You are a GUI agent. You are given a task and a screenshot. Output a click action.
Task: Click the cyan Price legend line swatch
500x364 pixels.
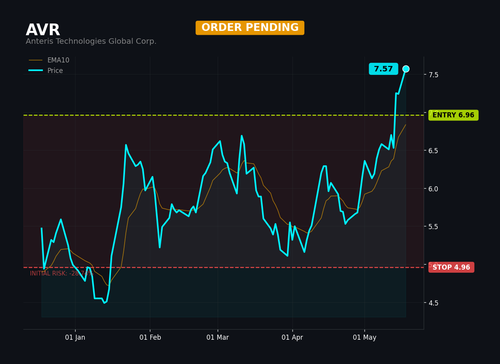point(36,70)
